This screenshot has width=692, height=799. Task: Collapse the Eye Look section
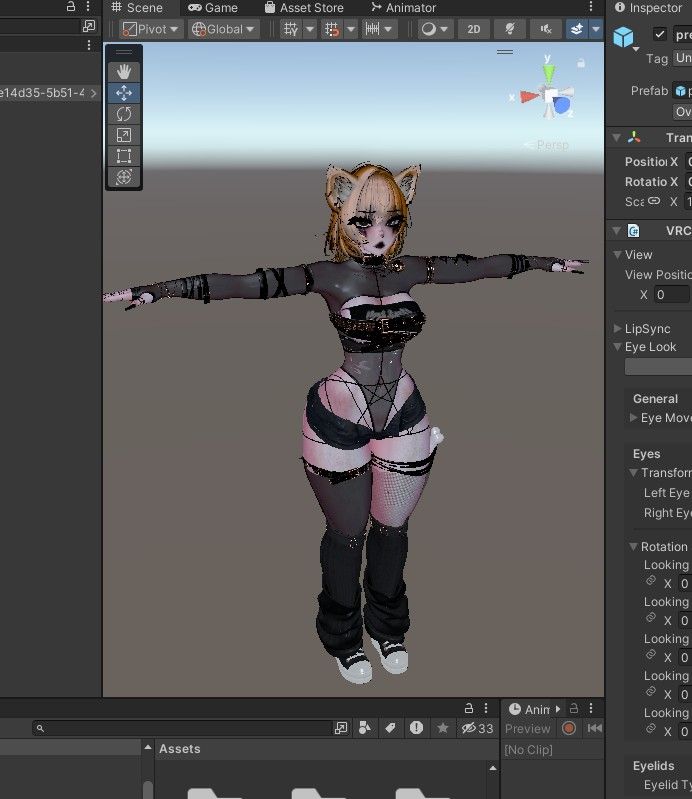618,347
